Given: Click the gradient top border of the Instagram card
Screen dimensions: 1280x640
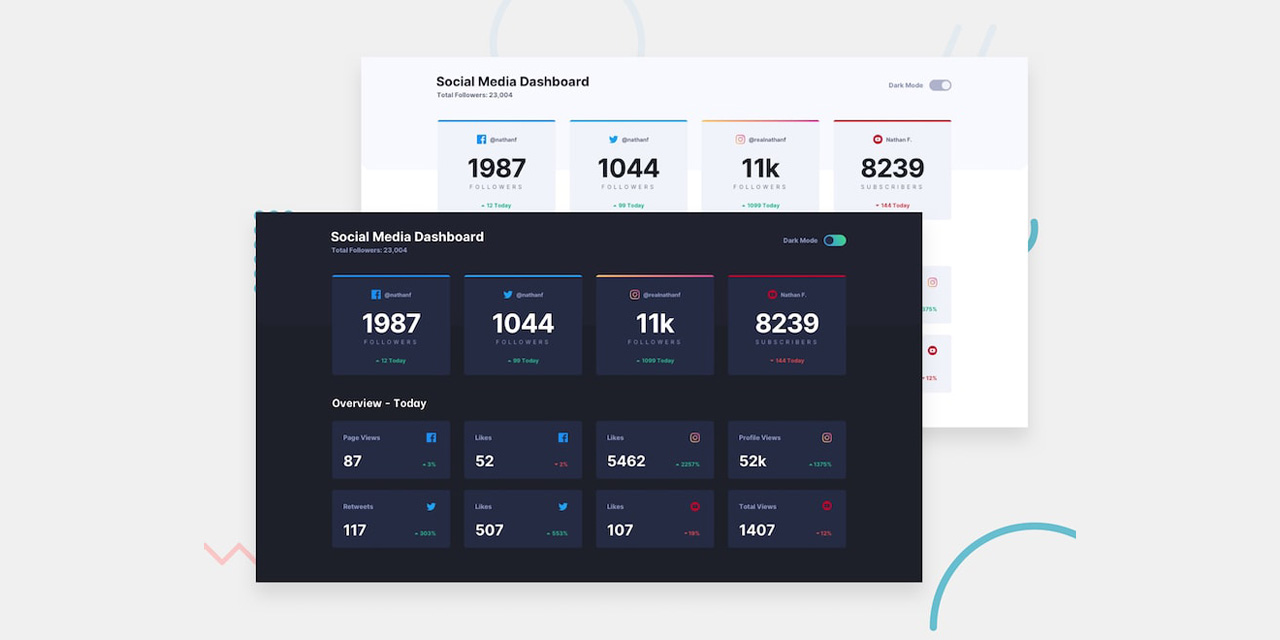Looking at the screenshot, I should click(655, 276).
